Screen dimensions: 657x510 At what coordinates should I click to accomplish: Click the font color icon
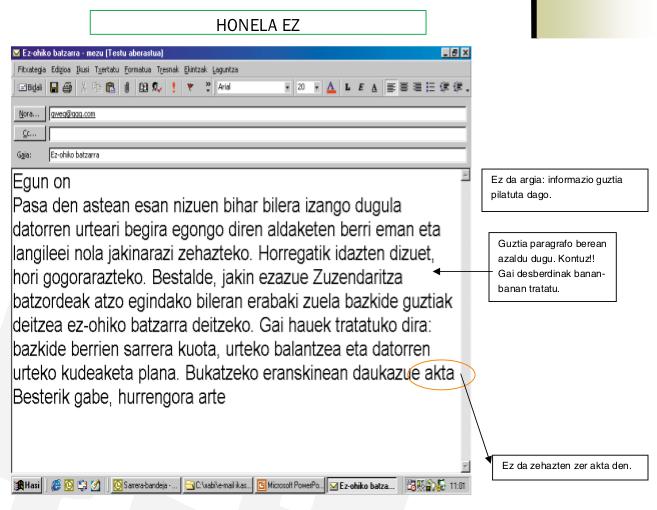pyautogui.click(x=329, y=87)
